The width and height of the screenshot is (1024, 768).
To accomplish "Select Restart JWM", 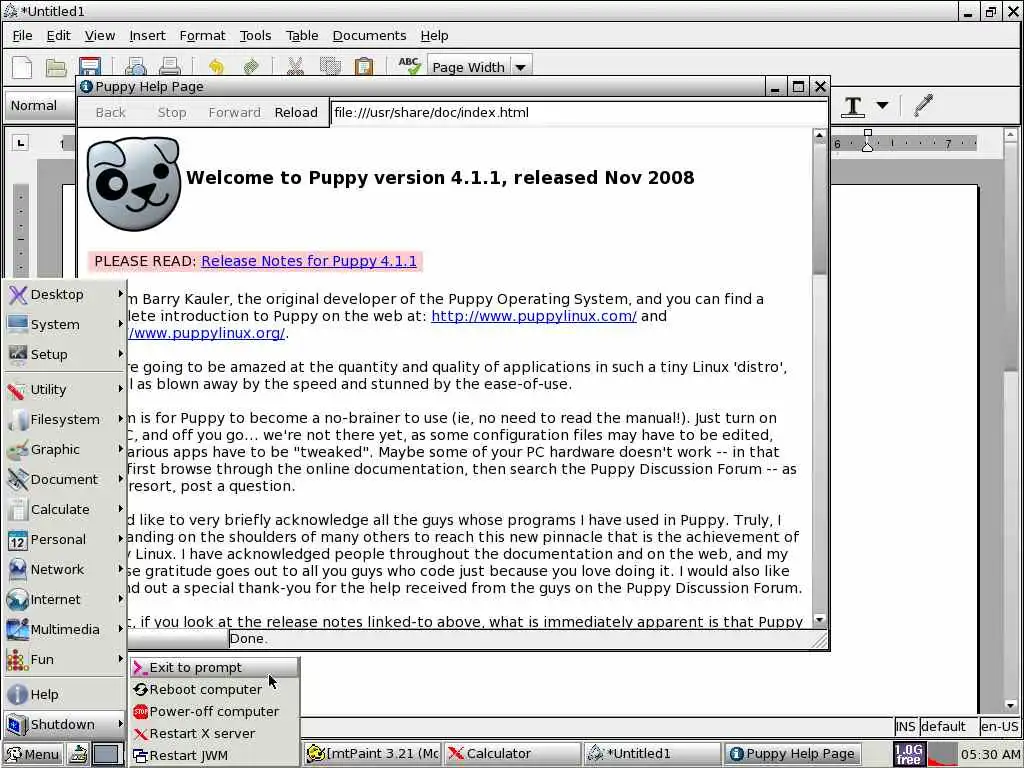I will (x=215, y=756).
